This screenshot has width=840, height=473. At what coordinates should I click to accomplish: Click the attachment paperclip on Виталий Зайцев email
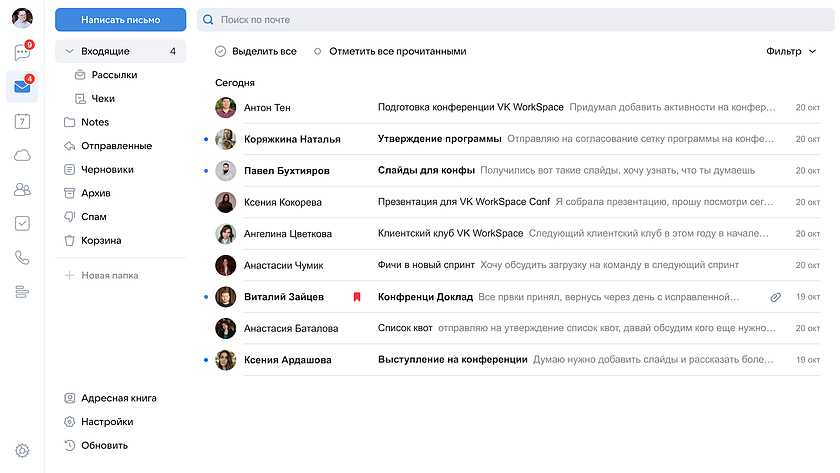point(775,297)
